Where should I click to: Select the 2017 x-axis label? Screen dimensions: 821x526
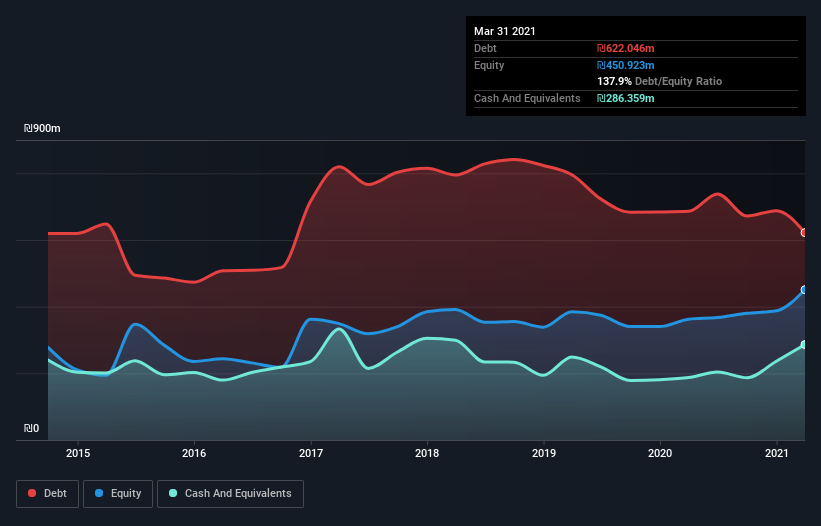311,453
